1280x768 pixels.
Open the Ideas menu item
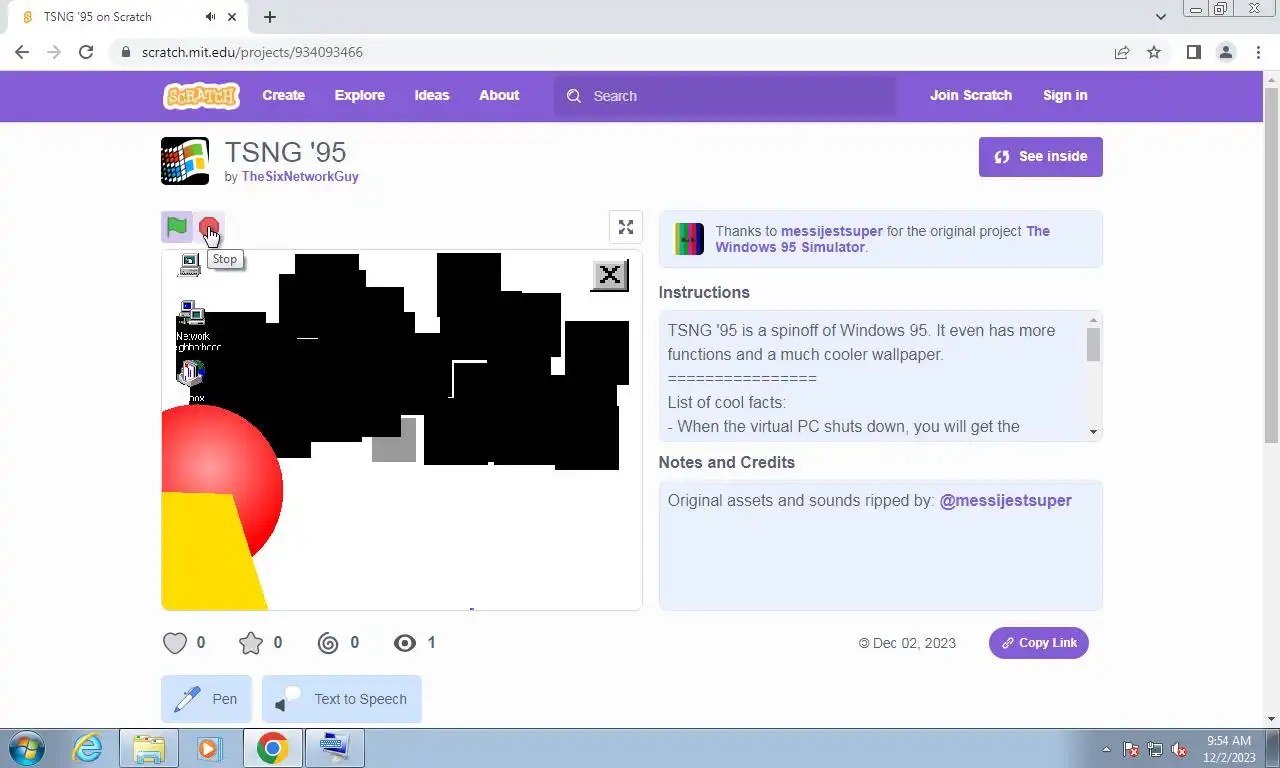(432, 96)
